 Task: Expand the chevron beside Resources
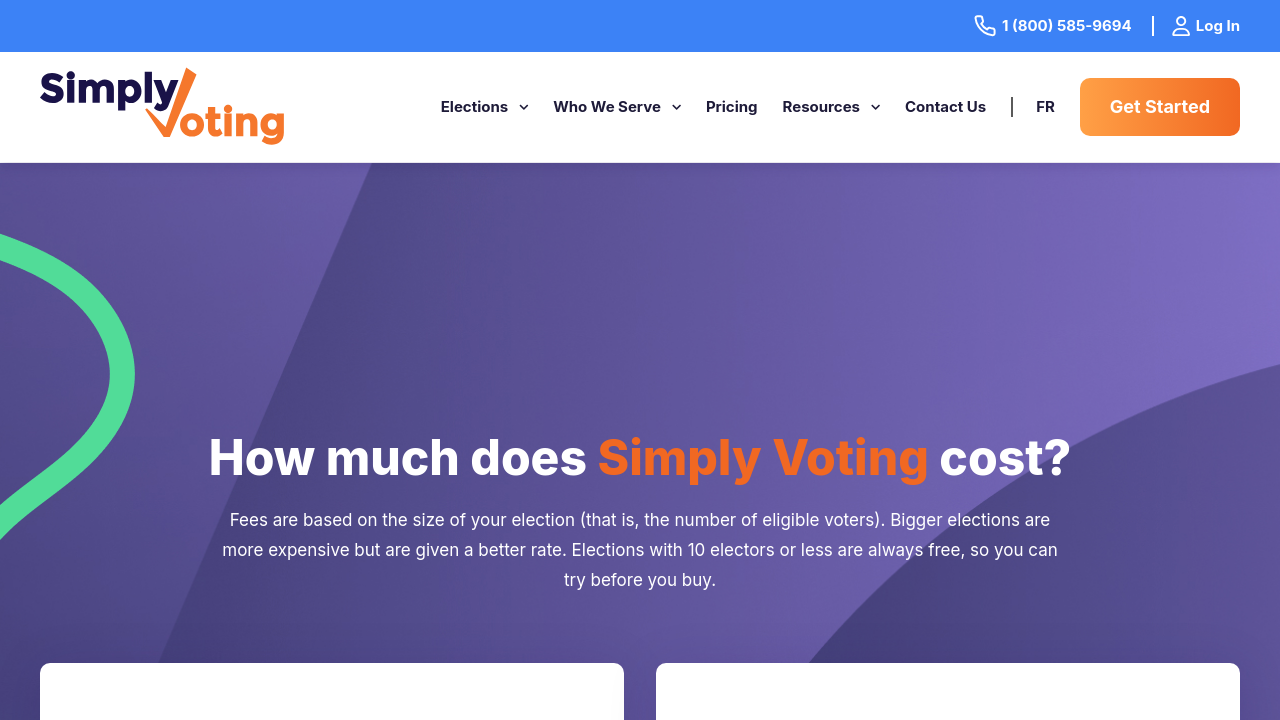tap(876, 107)
